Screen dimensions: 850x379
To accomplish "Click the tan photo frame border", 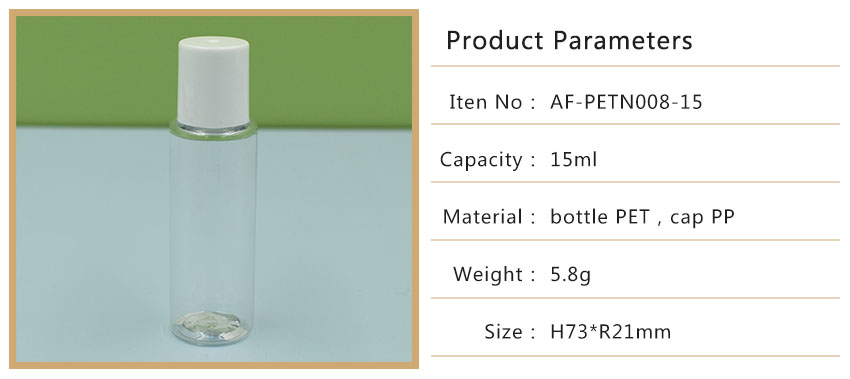I will tap(214, 12).
